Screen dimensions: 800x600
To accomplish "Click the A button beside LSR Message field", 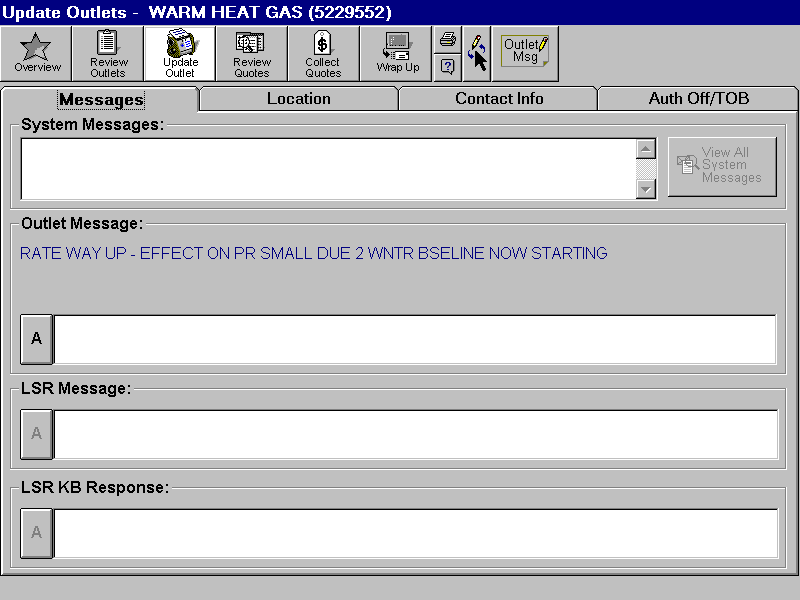I will [x=36, y=434].
